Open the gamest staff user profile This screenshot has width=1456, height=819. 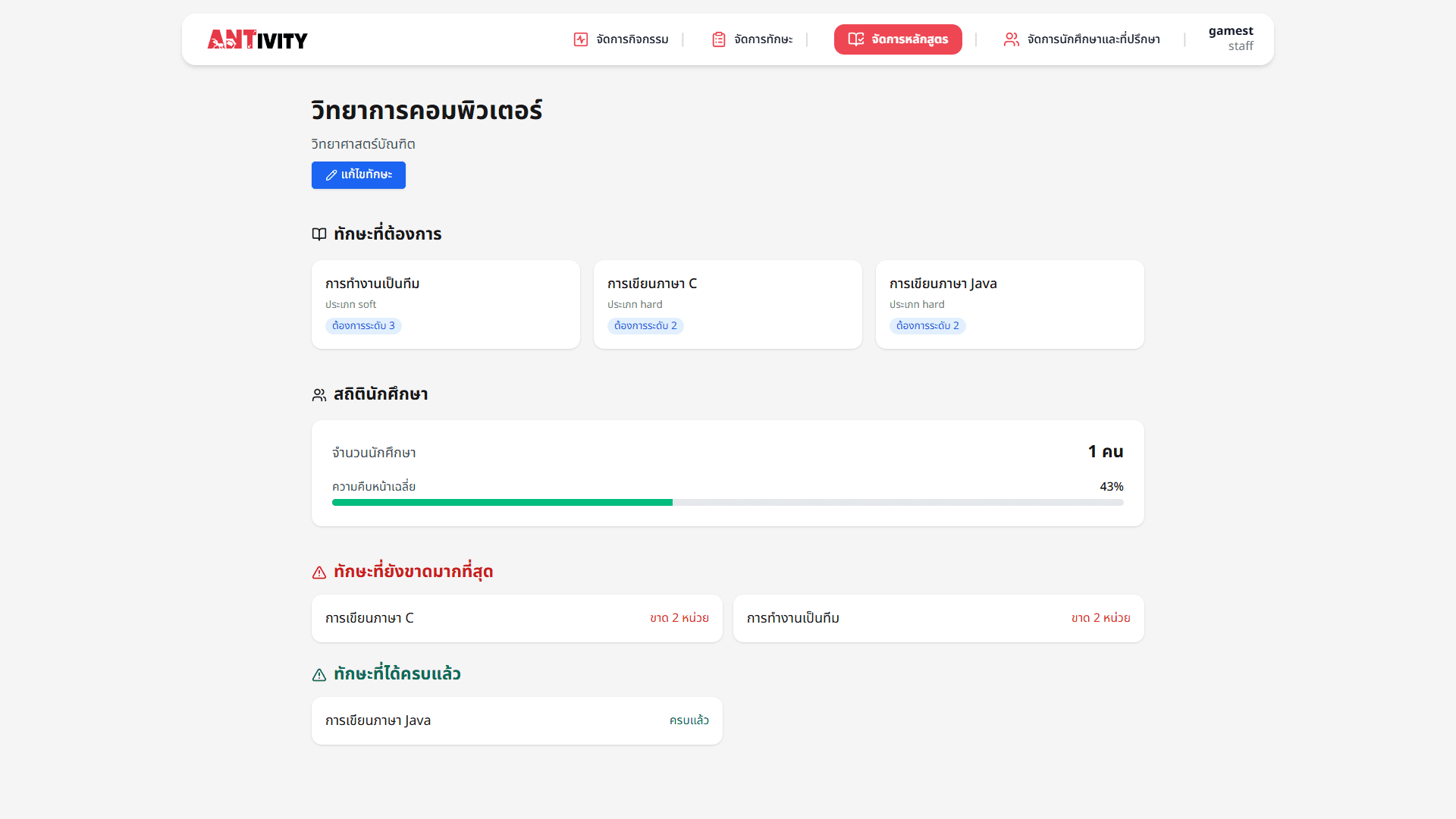pos(1230,39)
